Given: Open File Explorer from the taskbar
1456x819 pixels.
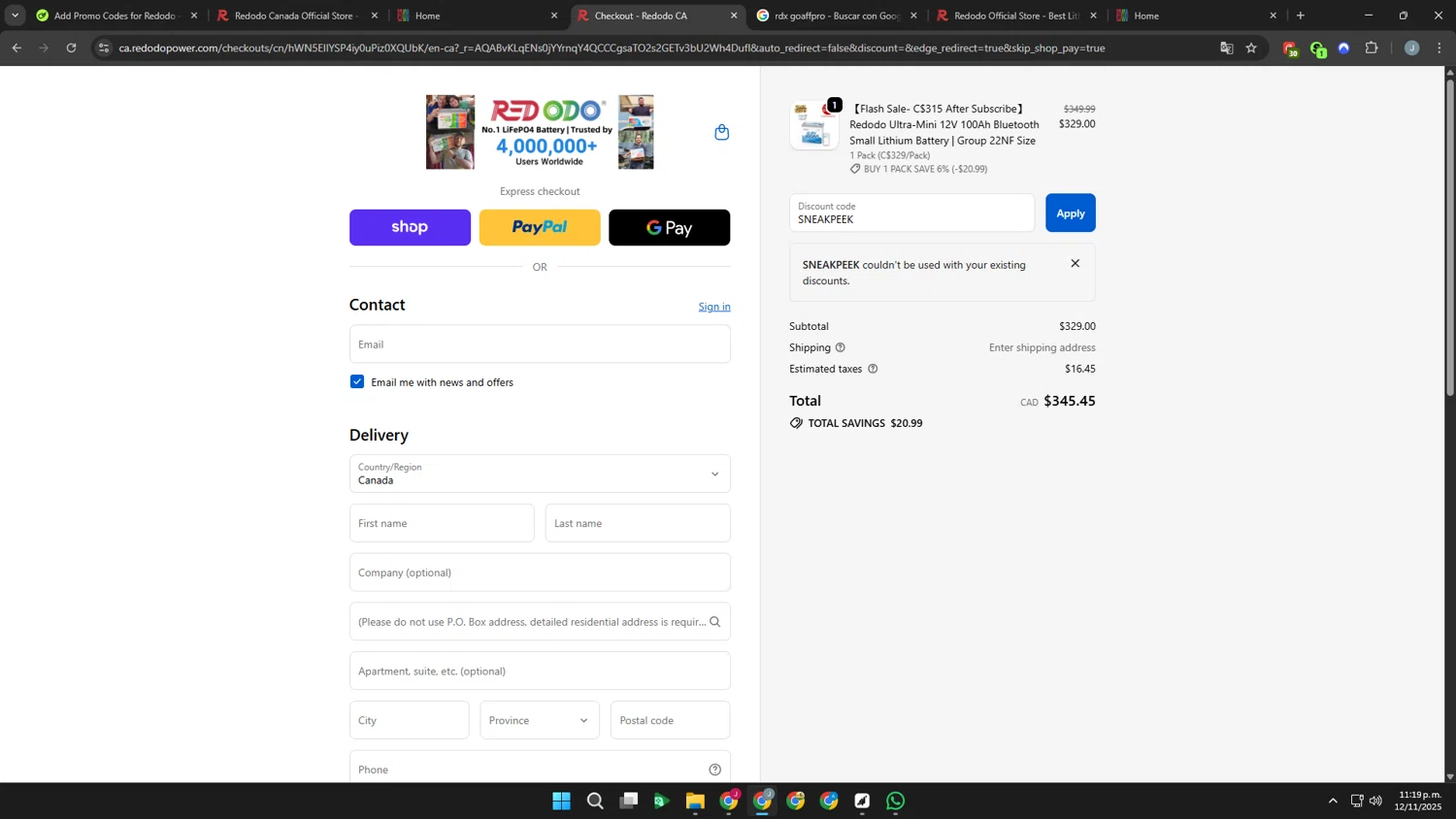Looking at the screenshot, I should coord(695,801).
